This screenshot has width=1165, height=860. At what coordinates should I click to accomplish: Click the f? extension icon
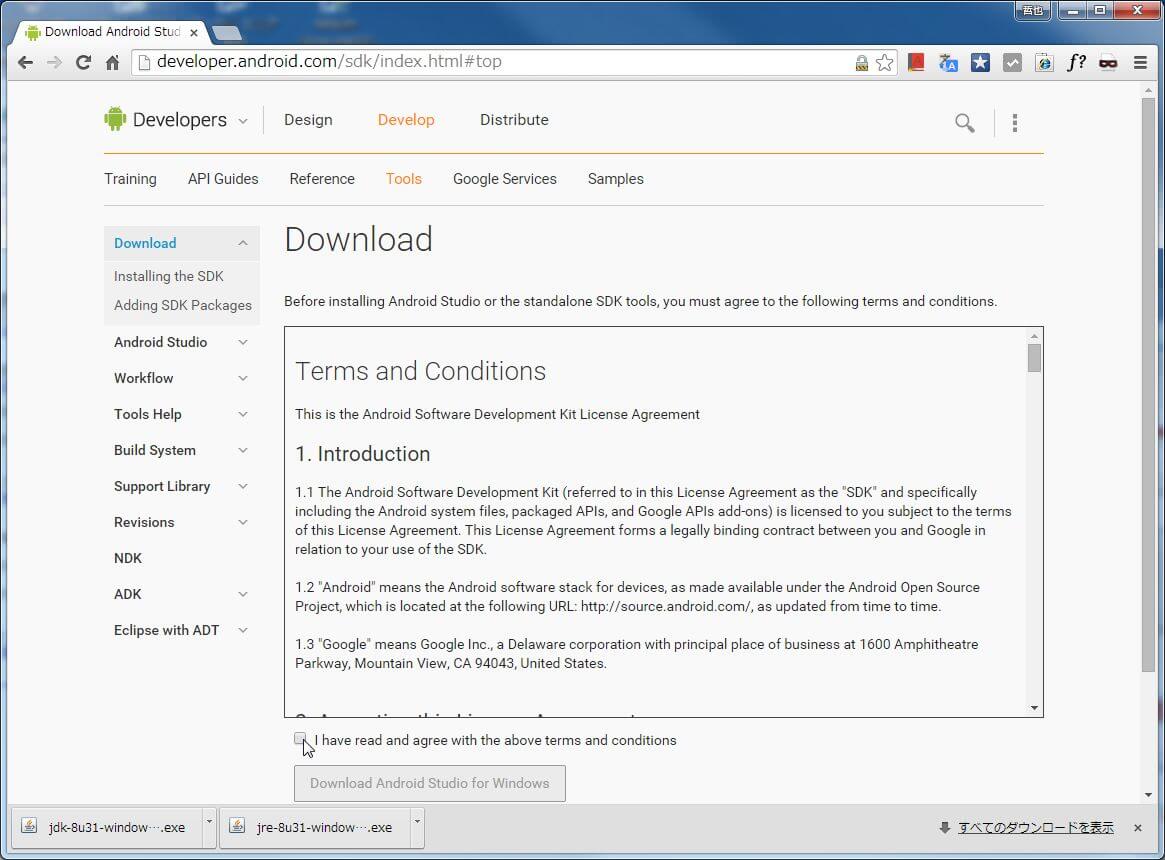1076,62
